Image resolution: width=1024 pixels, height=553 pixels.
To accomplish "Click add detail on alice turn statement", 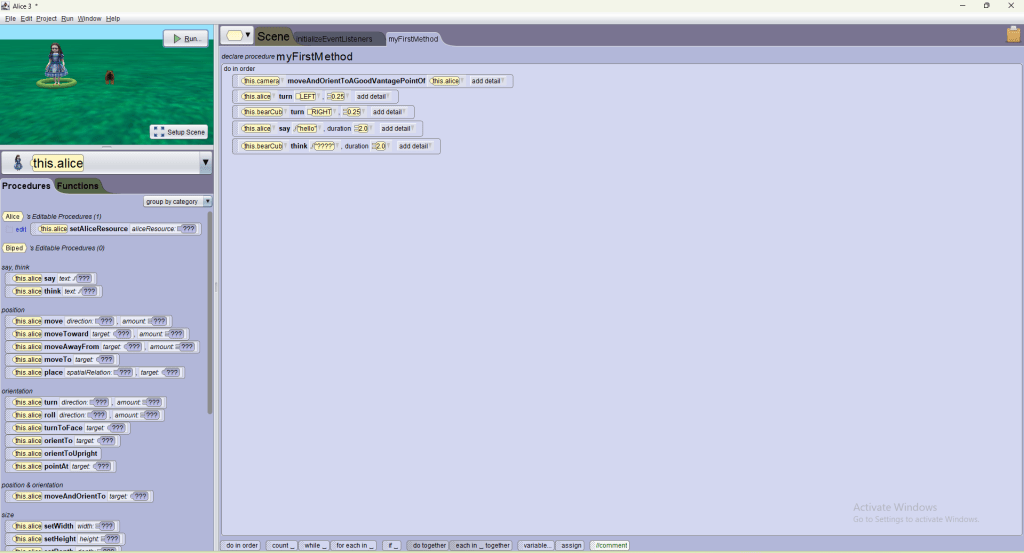I will click(x=372, y=97).
